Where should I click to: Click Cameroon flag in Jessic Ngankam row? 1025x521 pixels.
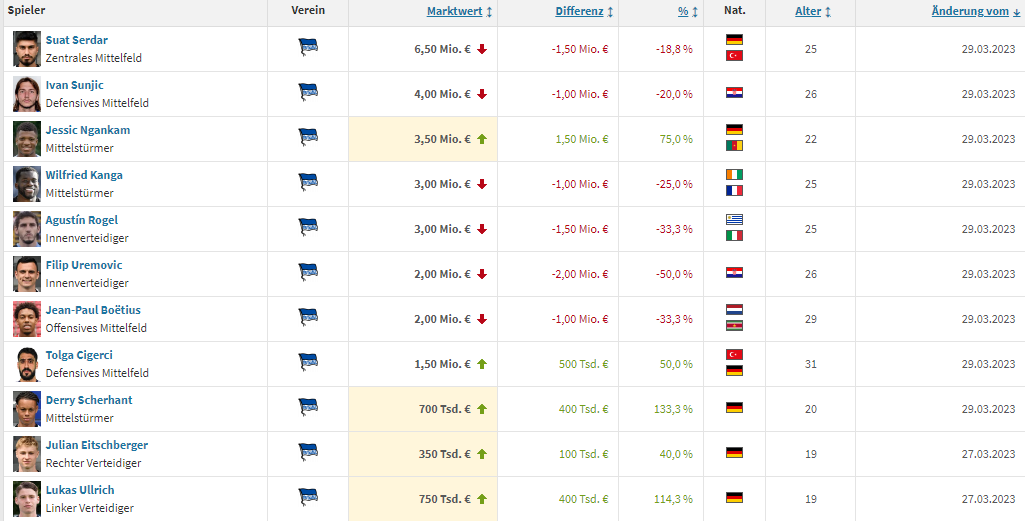(734, 146)
